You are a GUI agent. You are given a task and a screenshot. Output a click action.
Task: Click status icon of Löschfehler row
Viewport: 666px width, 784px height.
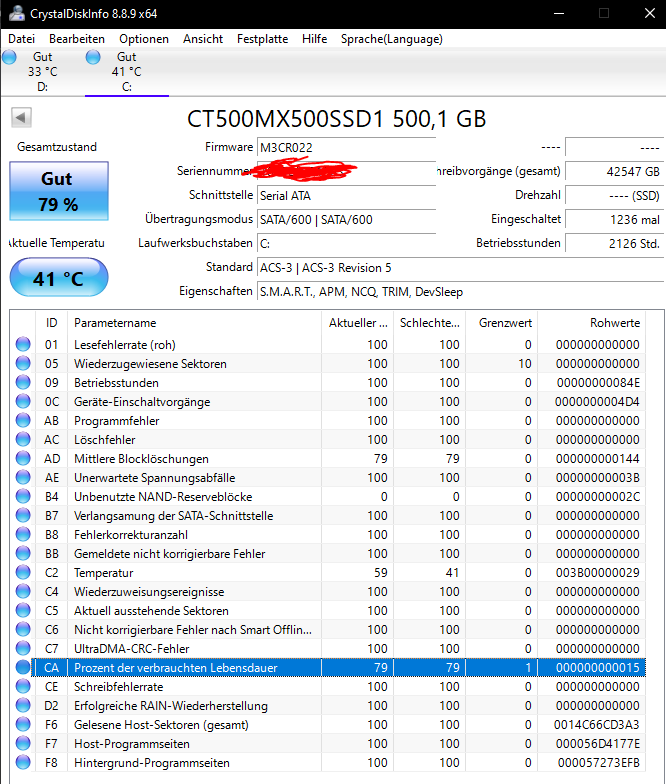[23, 440]
